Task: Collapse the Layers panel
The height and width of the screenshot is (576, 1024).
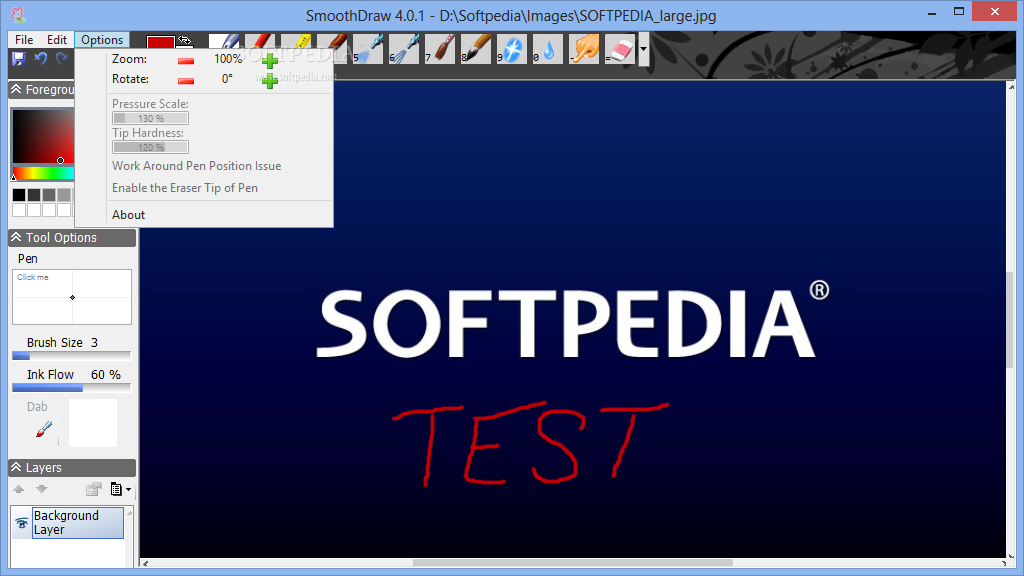Action: click(16, 467)
